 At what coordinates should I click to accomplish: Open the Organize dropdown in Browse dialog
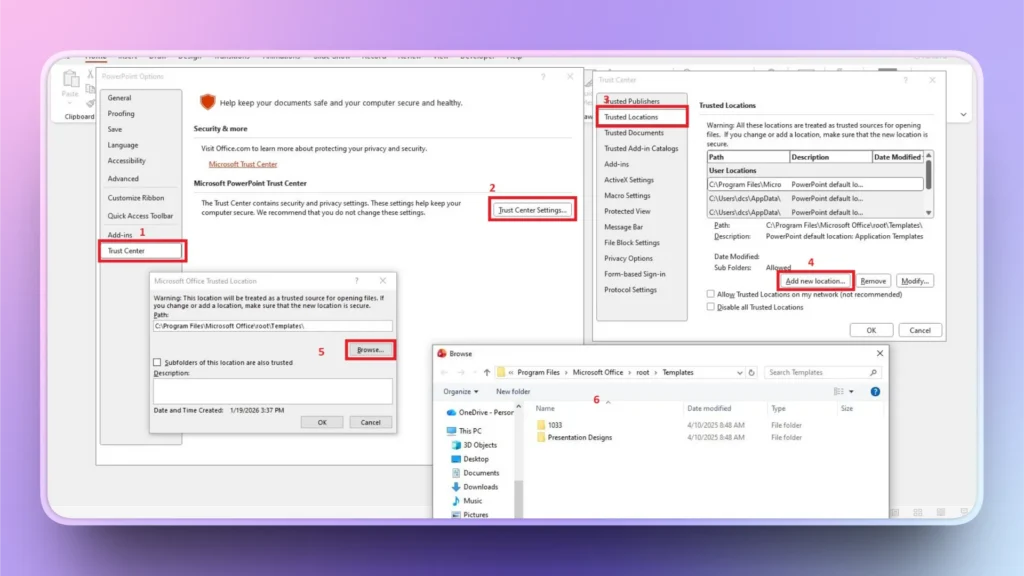[461, 391]
